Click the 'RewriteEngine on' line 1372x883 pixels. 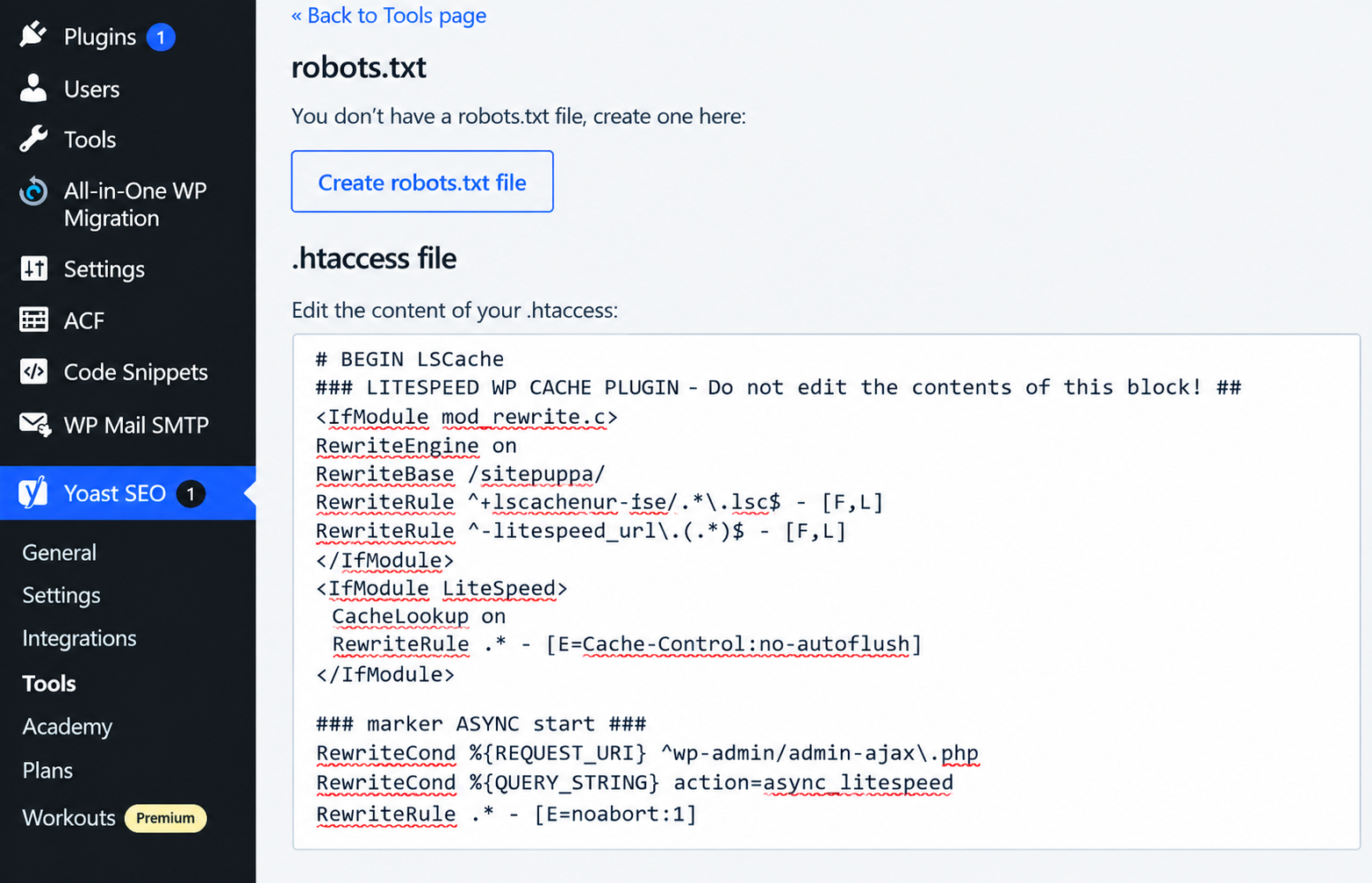(416, 446)
